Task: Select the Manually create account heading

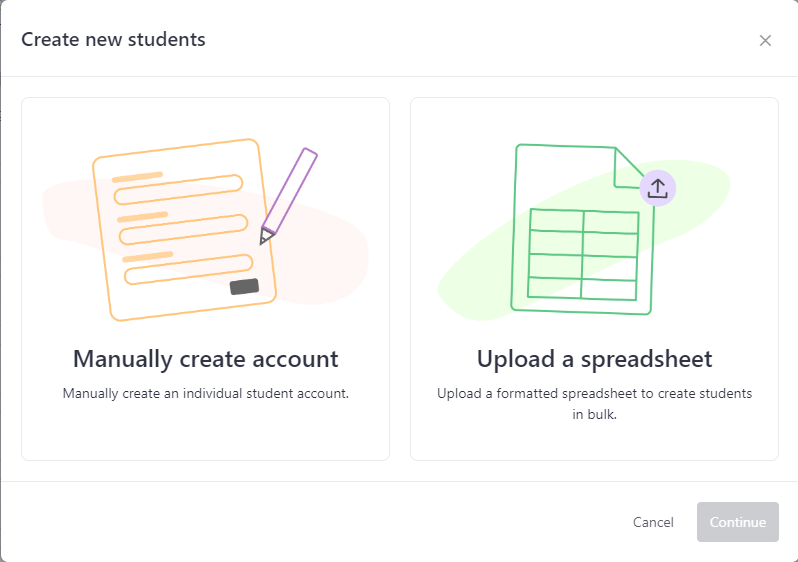Action: pos(206,359)
